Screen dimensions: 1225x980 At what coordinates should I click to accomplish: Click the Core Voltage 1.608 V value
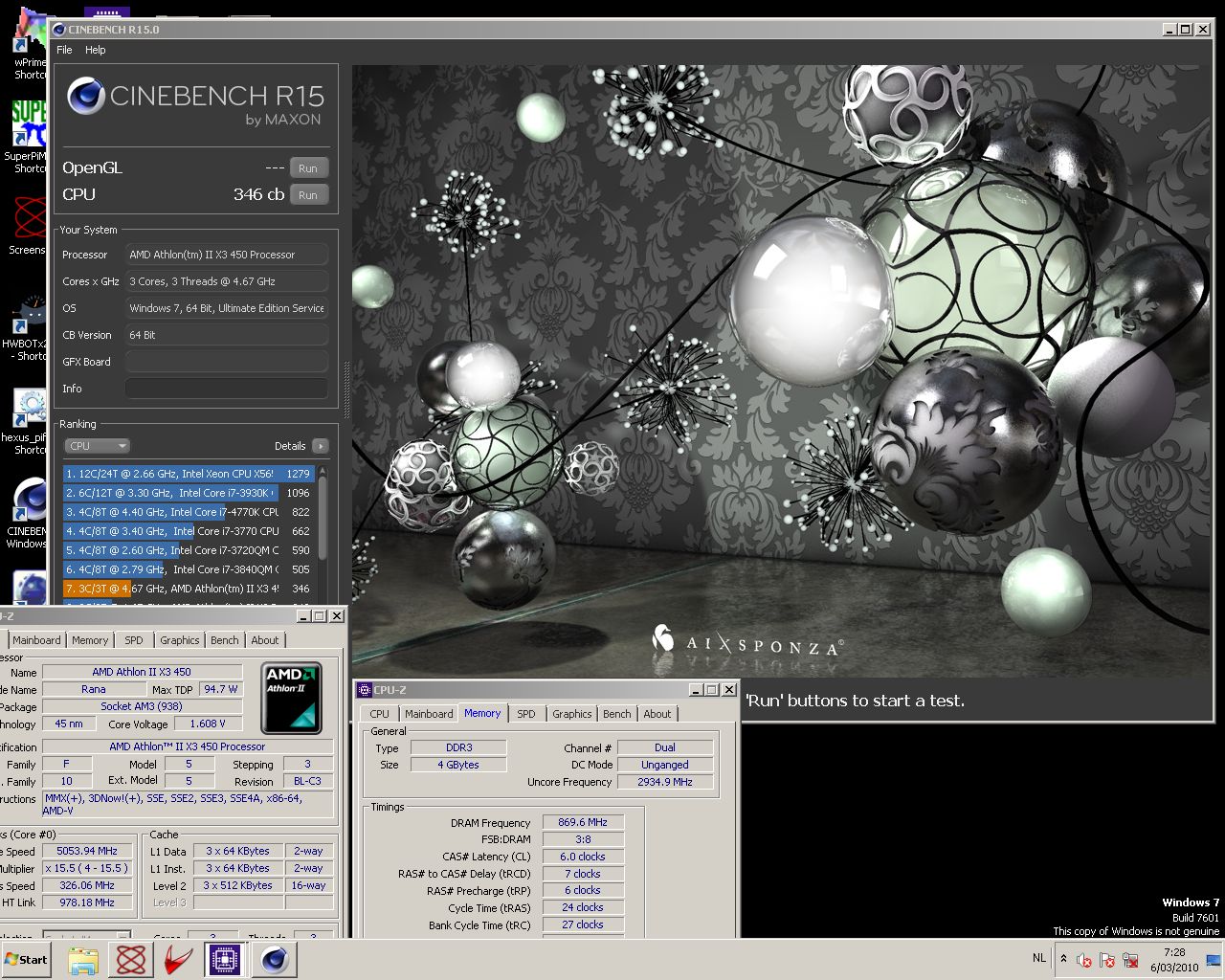click(208, 724)
